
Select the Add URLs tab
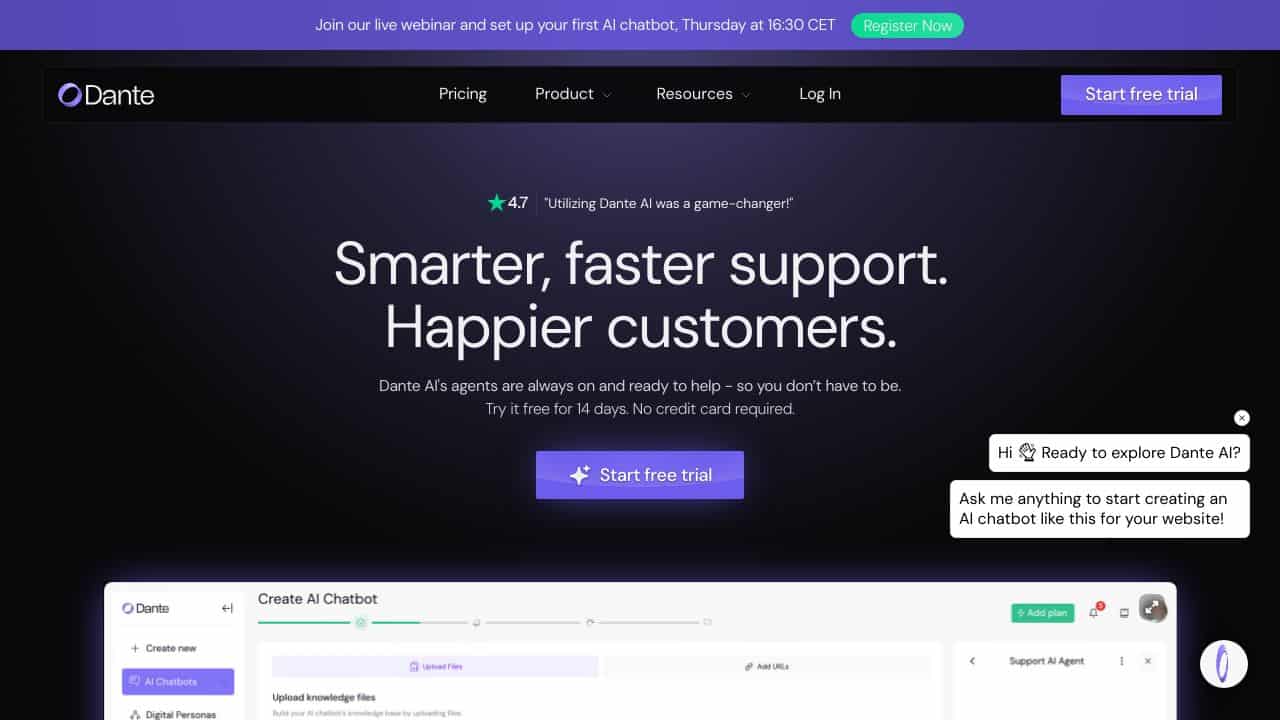tap(768, 666)
